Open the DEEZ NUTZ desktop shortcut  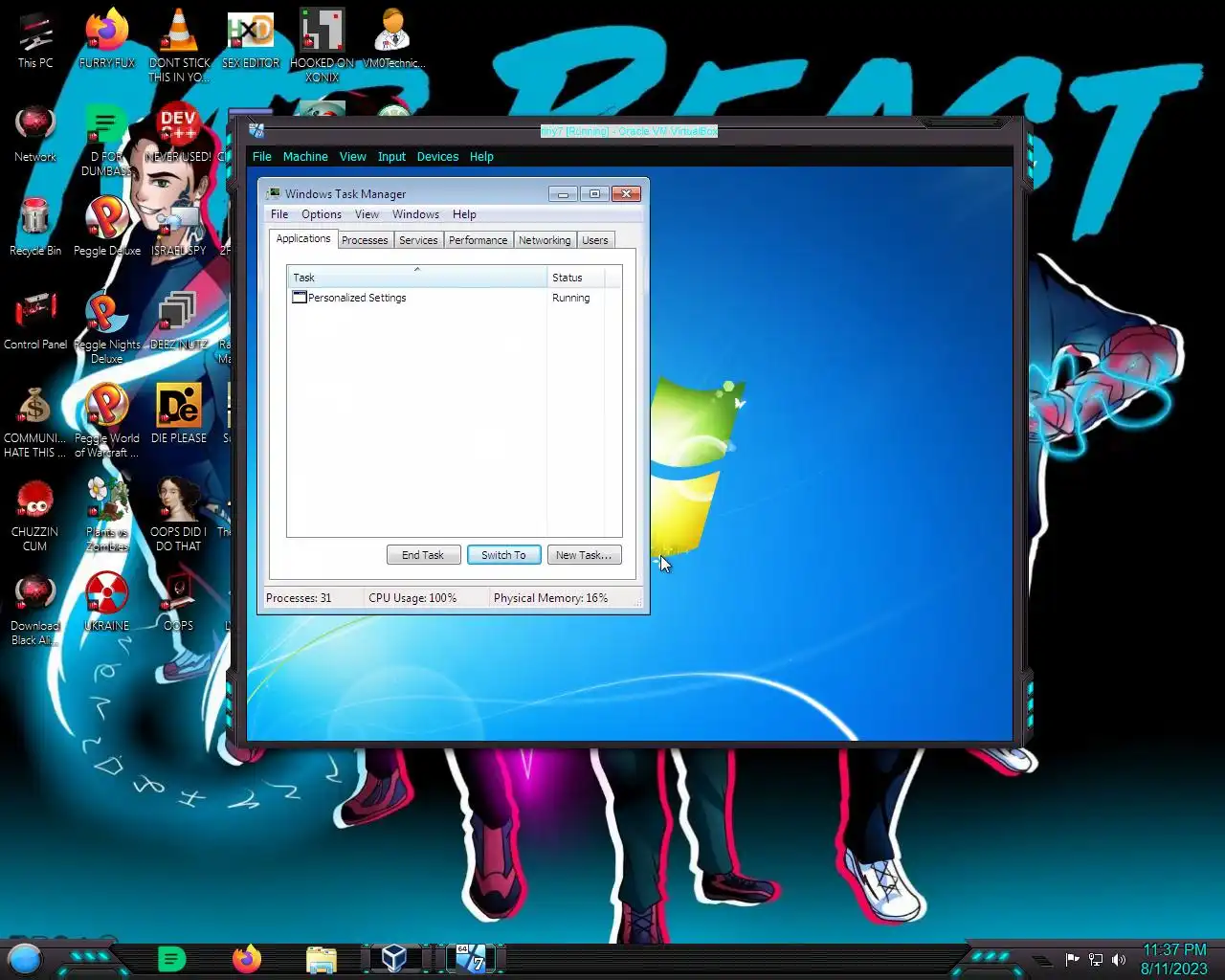(x=179, y=321)
